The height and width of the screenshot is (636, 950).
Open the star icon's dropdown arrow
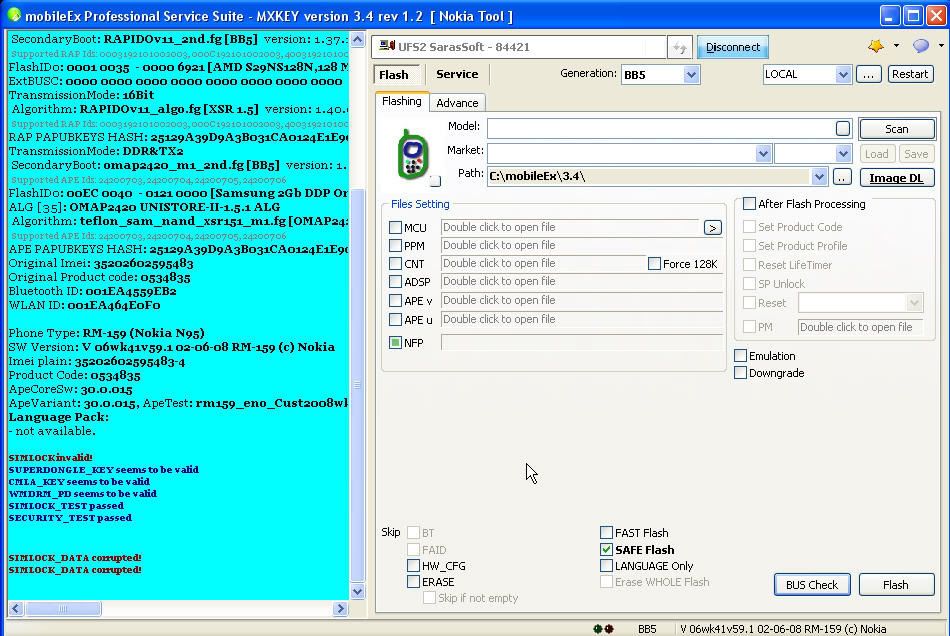(896, 46)
